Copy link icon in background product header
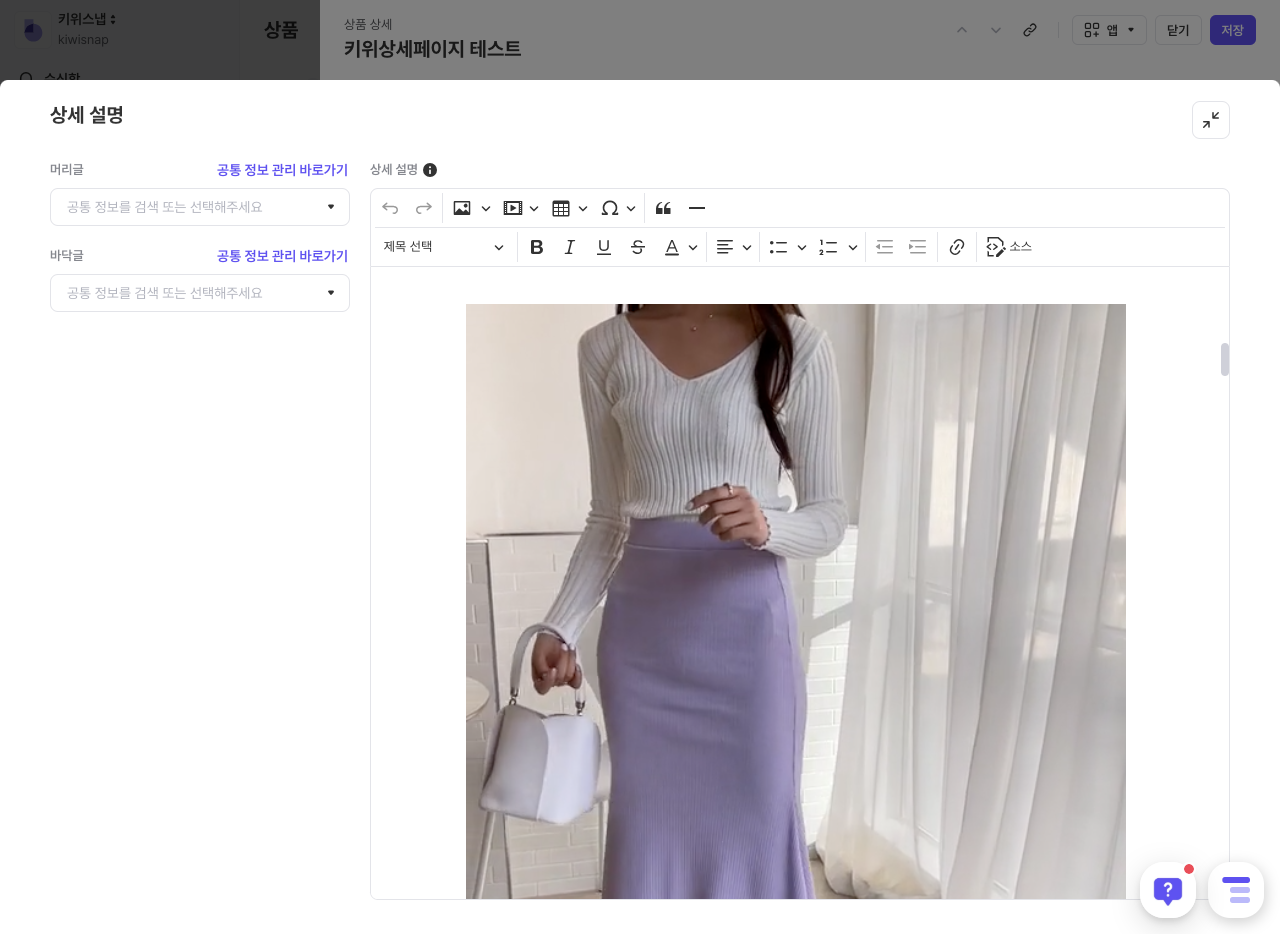 1030,30
